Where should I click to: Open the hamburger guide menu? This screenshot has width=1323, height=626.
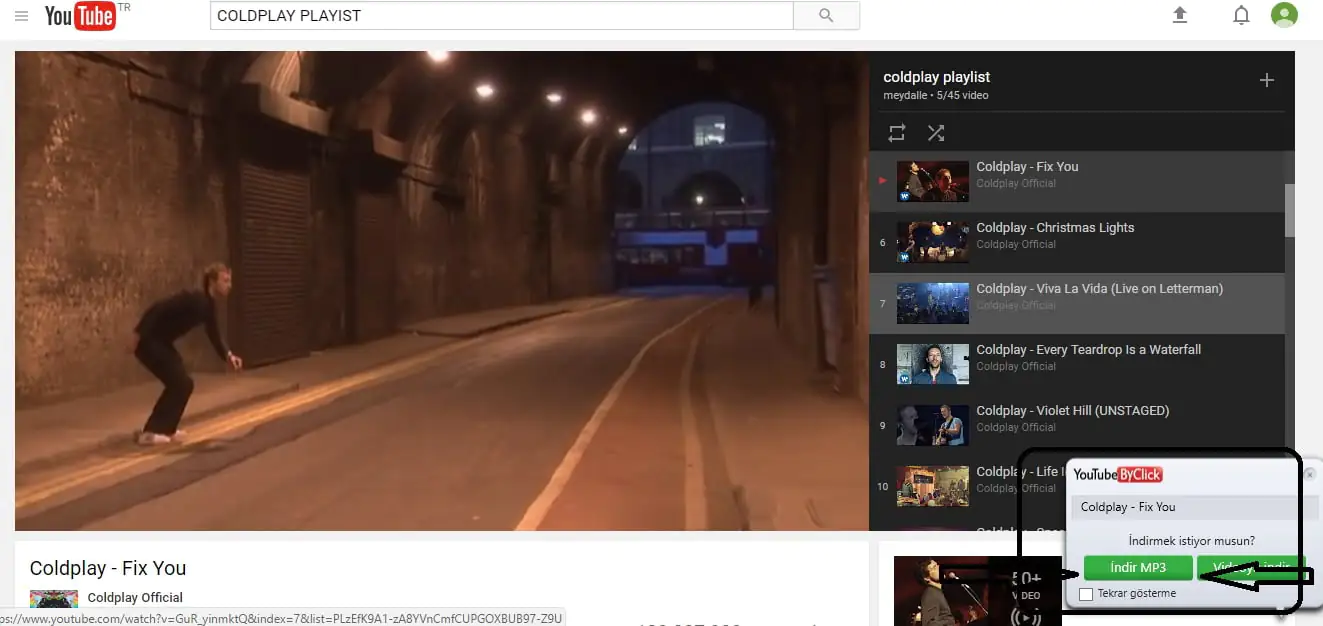[21, 16]
